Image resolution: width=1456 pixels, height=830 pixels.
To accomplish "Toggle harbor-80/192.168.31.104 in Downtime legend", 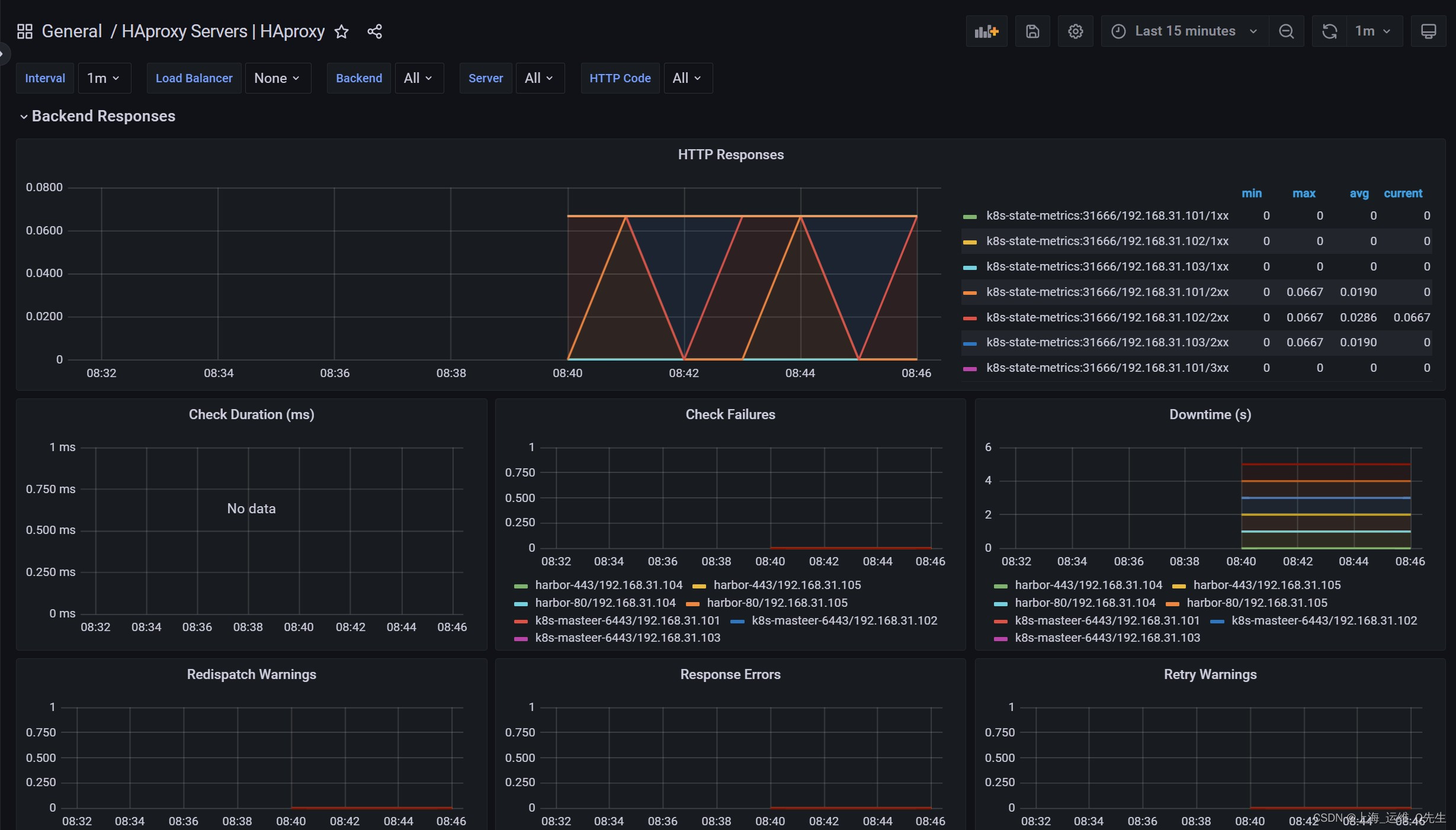I will tap(1085, 603).
